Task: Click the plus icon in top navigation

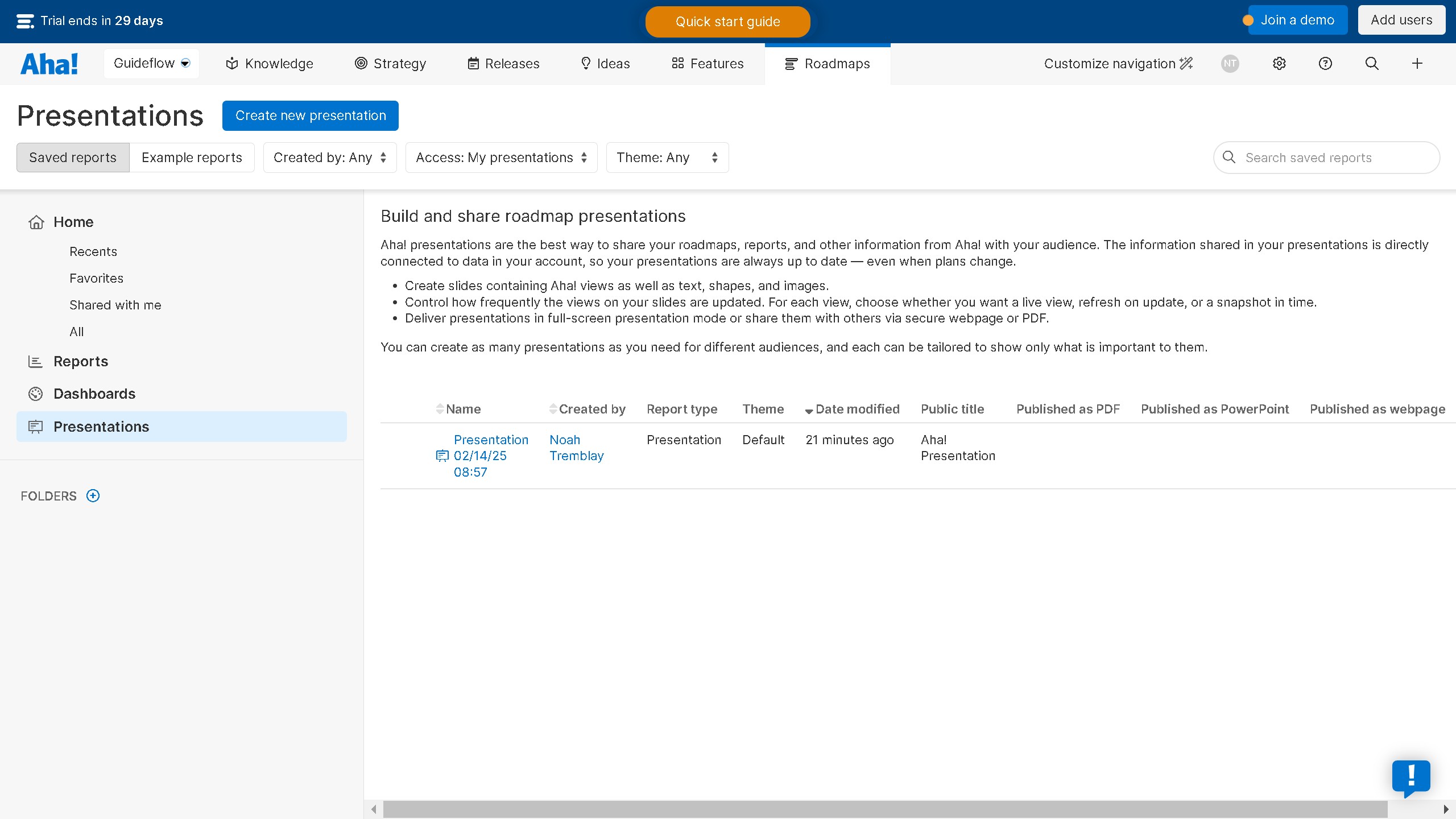Action: click(x=1417, y=64)
